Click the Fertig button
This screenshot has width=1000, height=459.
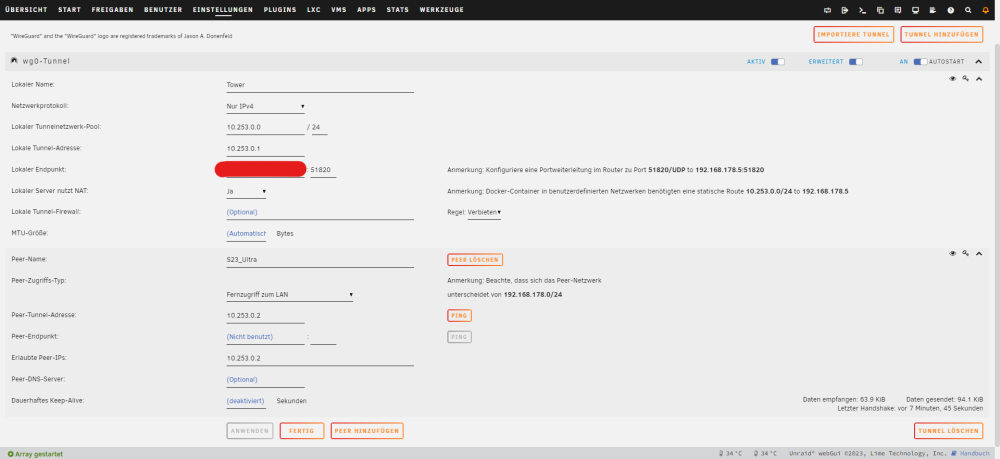pos(302,431)
